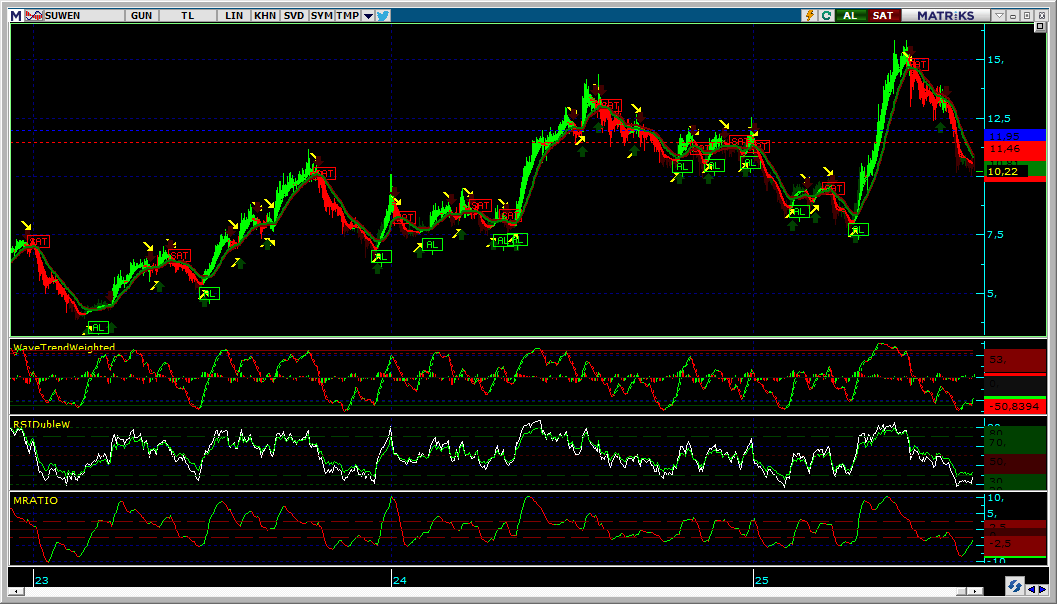
Task: Select the TMP toolbar item
Action: click(x=348, y=16)
